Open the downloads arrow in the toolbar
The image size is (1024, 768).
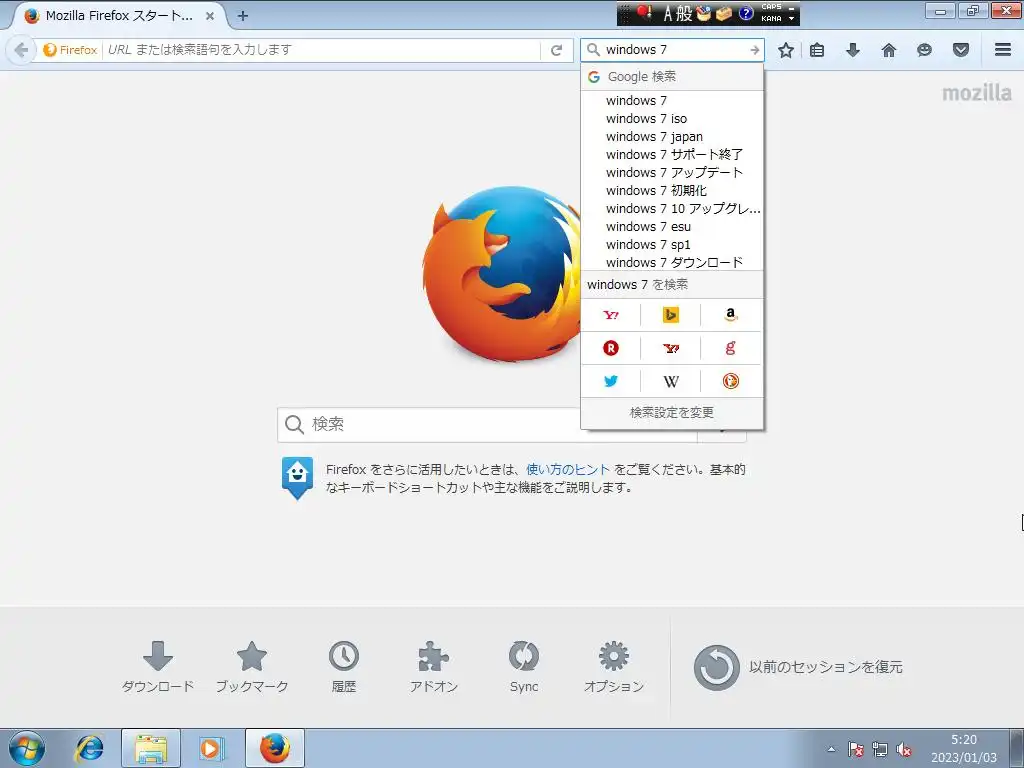click(x=853, y=50)
